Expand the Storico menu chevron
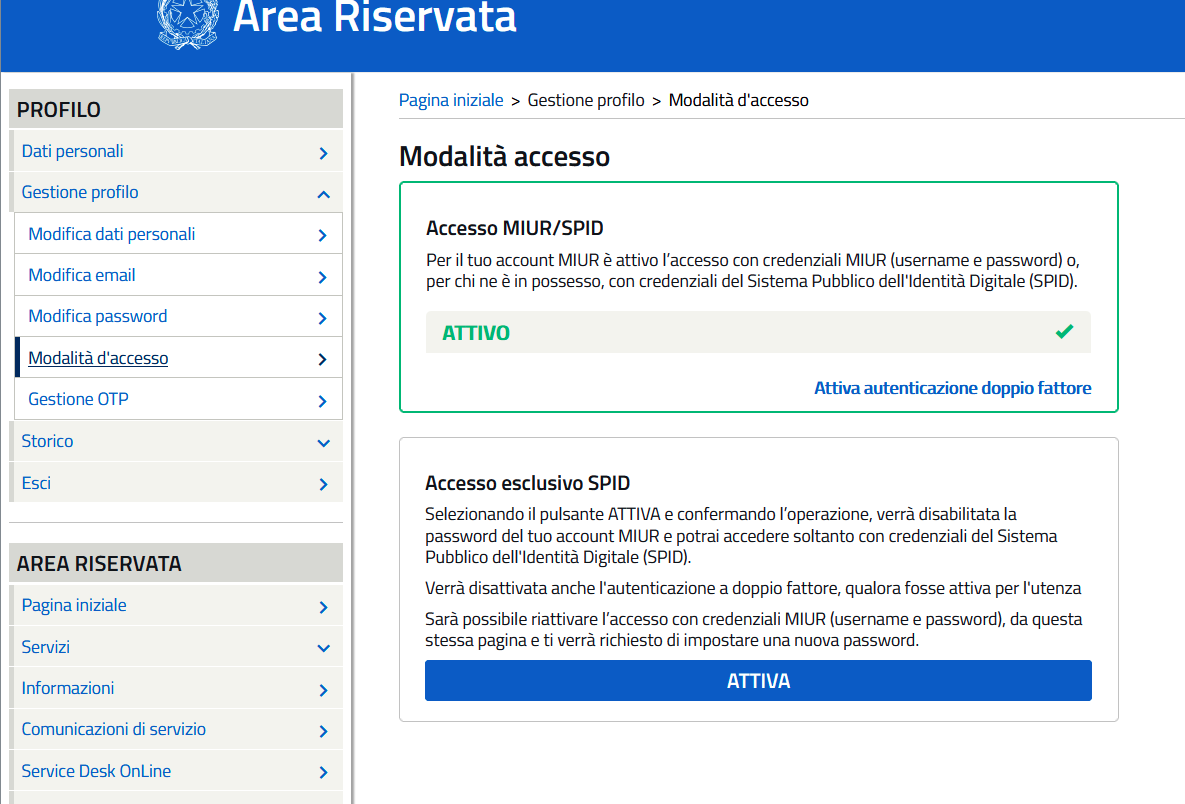Viewport: 1185px width, 804px height. [323, 443]
